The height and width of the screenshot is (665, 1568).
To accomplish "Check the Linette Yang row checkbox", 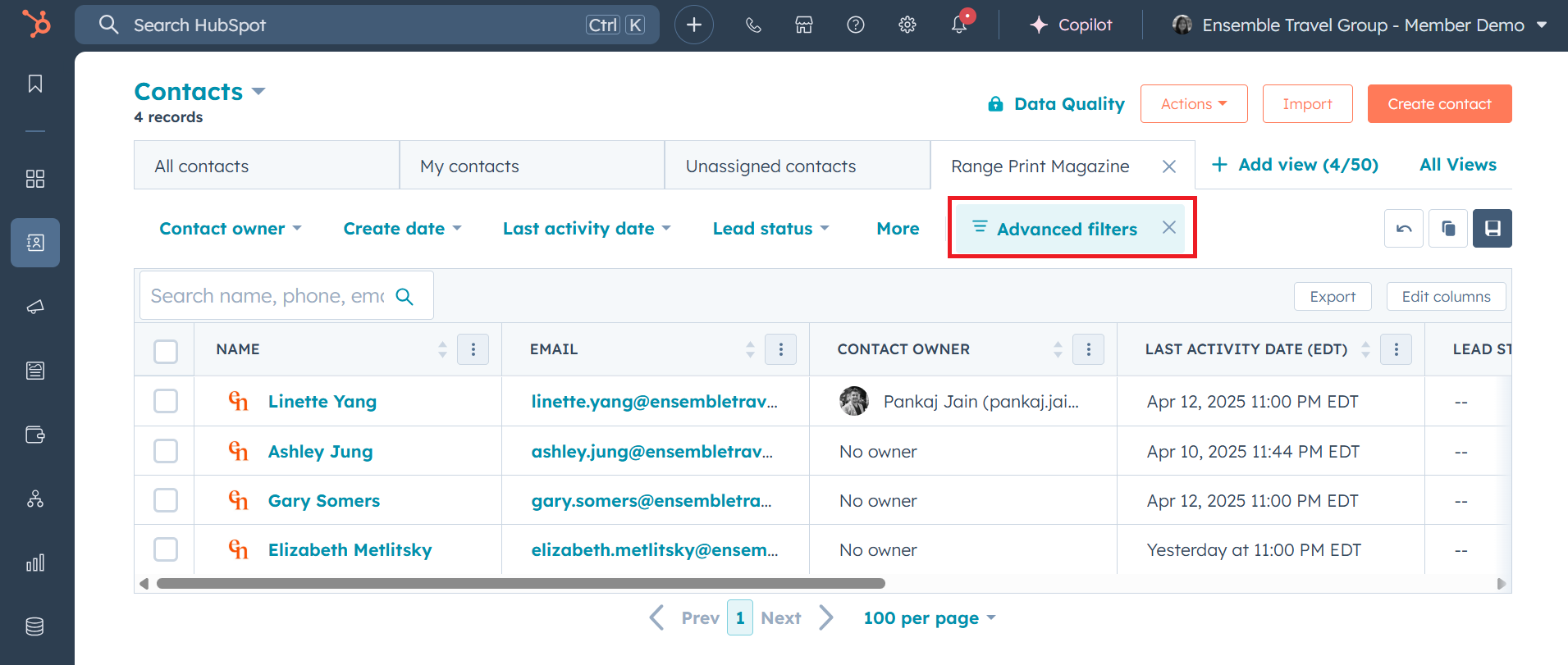I will (x=166, y=401).
